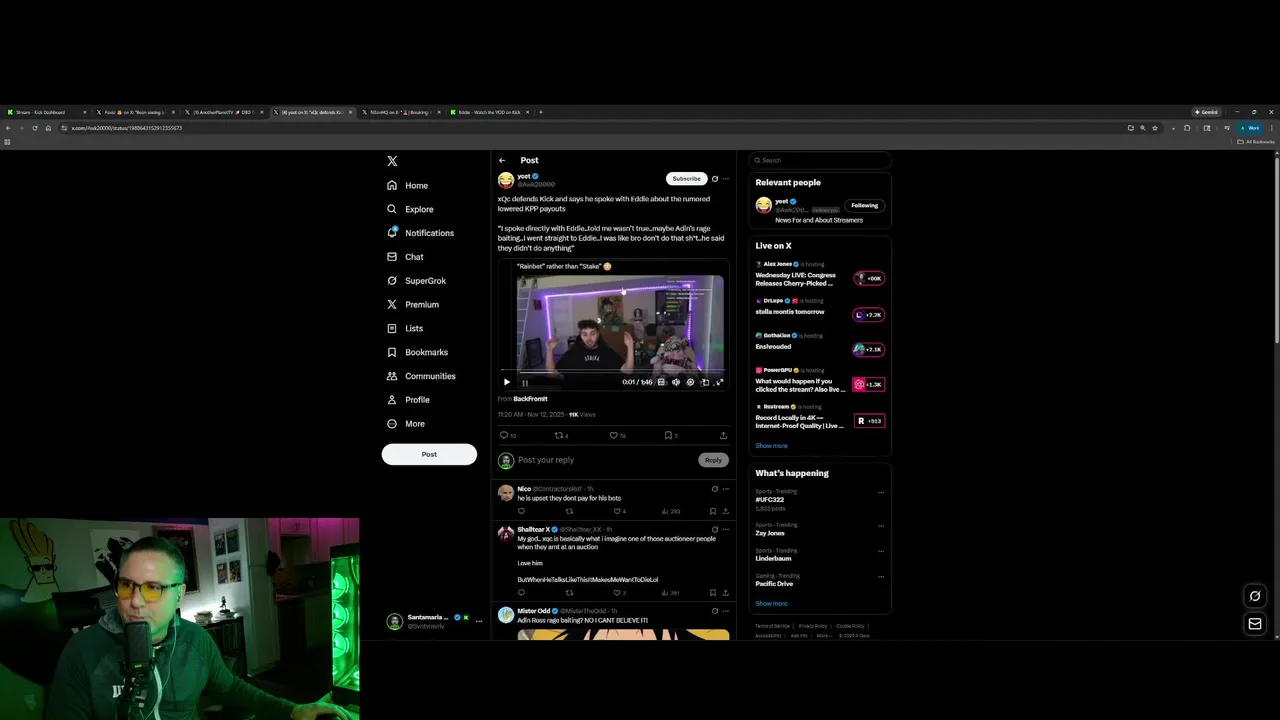
Task: Pause the embedded video
Action: tap(525, 382)
